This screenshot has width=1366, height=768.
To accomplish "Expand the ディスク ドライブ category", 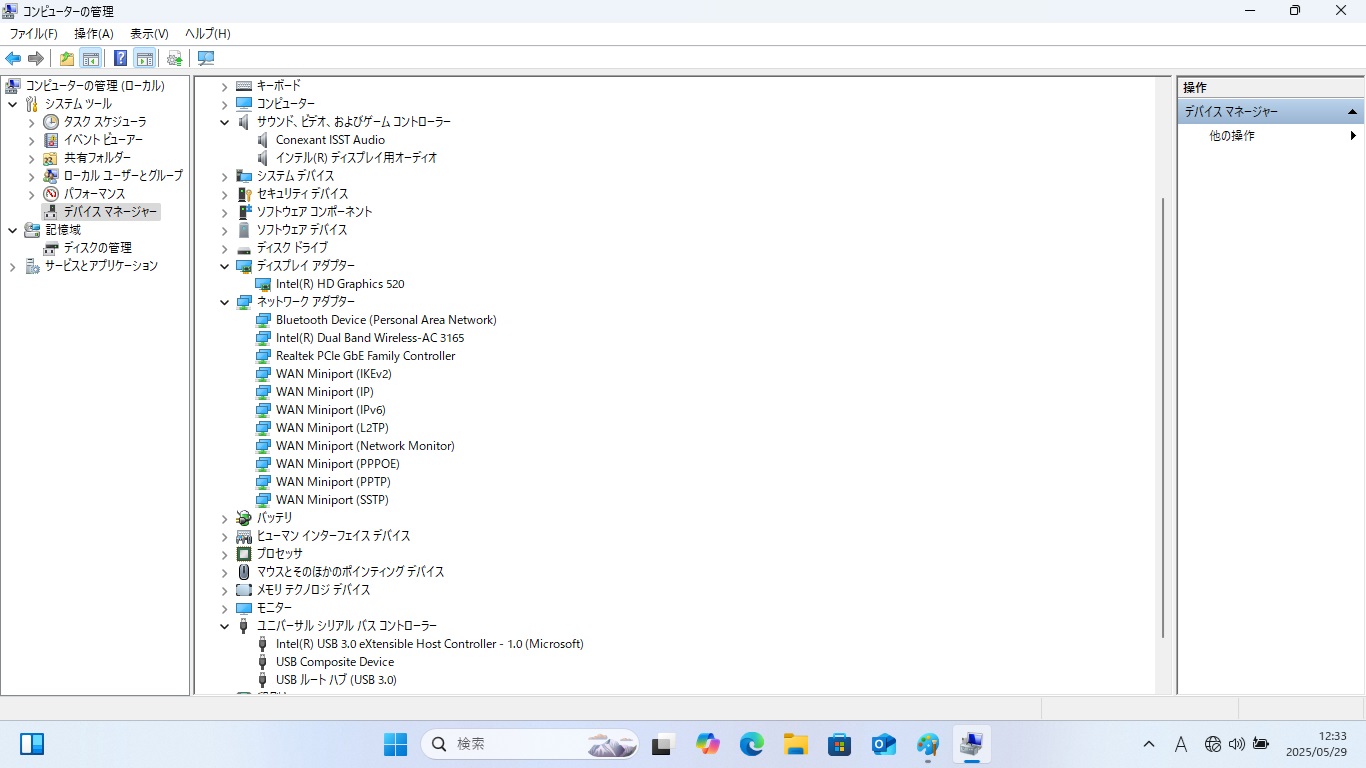I will pos(225,248).
